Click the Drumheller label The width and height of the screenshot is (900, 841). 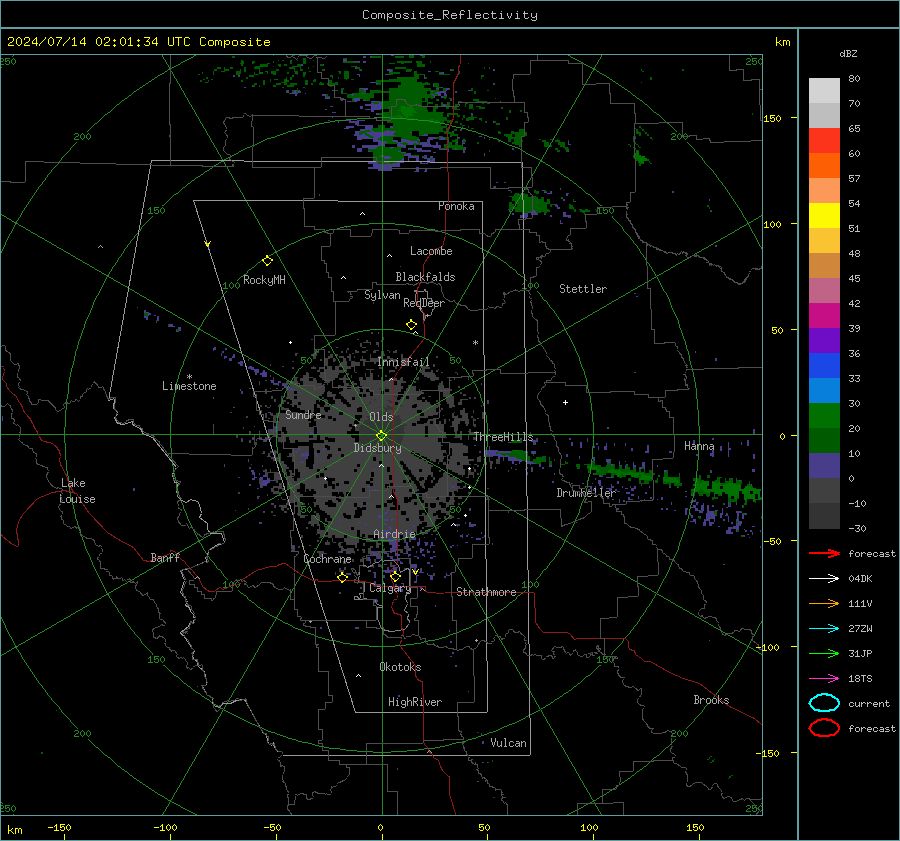(x=586, y=493)
